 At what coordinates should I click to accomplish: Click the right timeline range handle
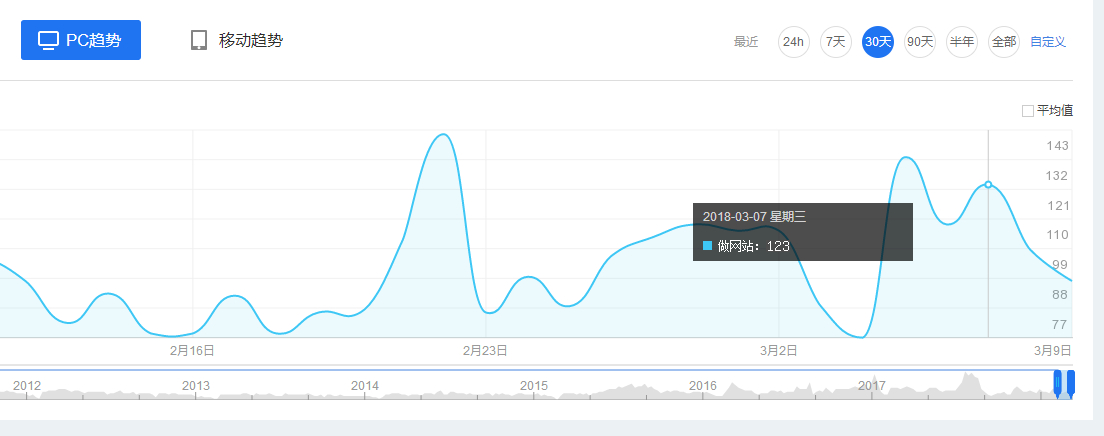[1071, 383]
